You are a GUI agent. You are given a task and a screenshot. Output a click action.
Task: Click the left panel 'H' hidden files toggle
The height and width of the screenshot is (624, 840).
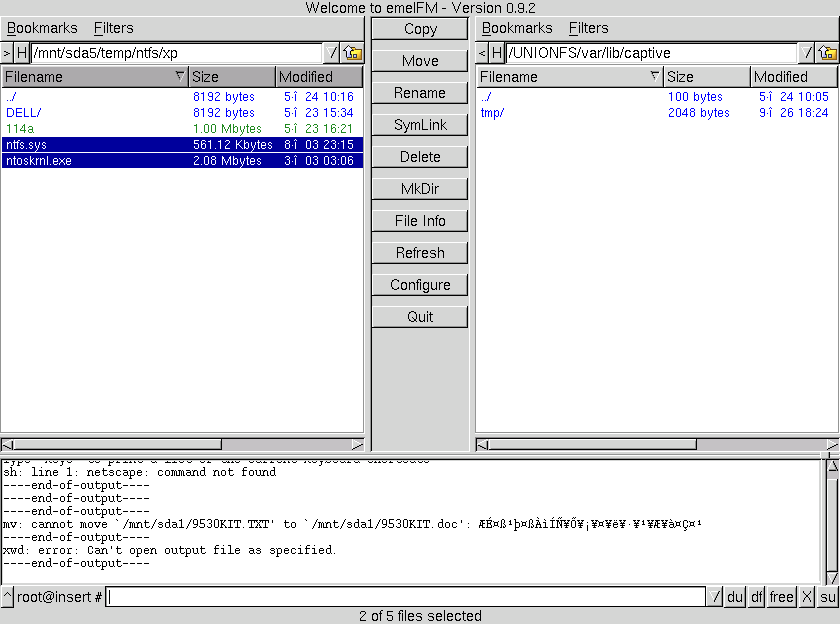pyautogui.click(x=22, y=53)
